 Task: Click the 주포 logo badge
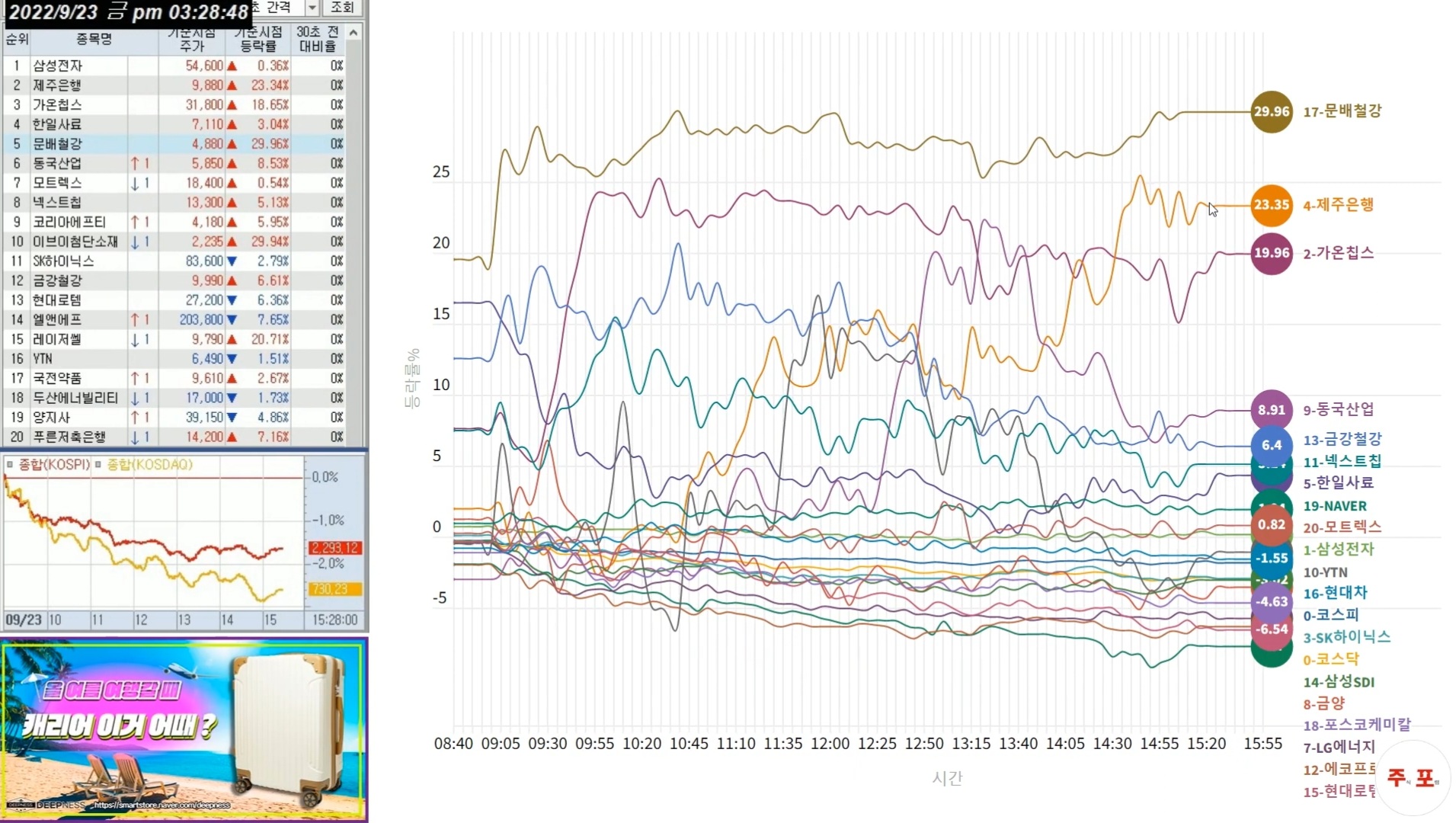coord(1412,777)
